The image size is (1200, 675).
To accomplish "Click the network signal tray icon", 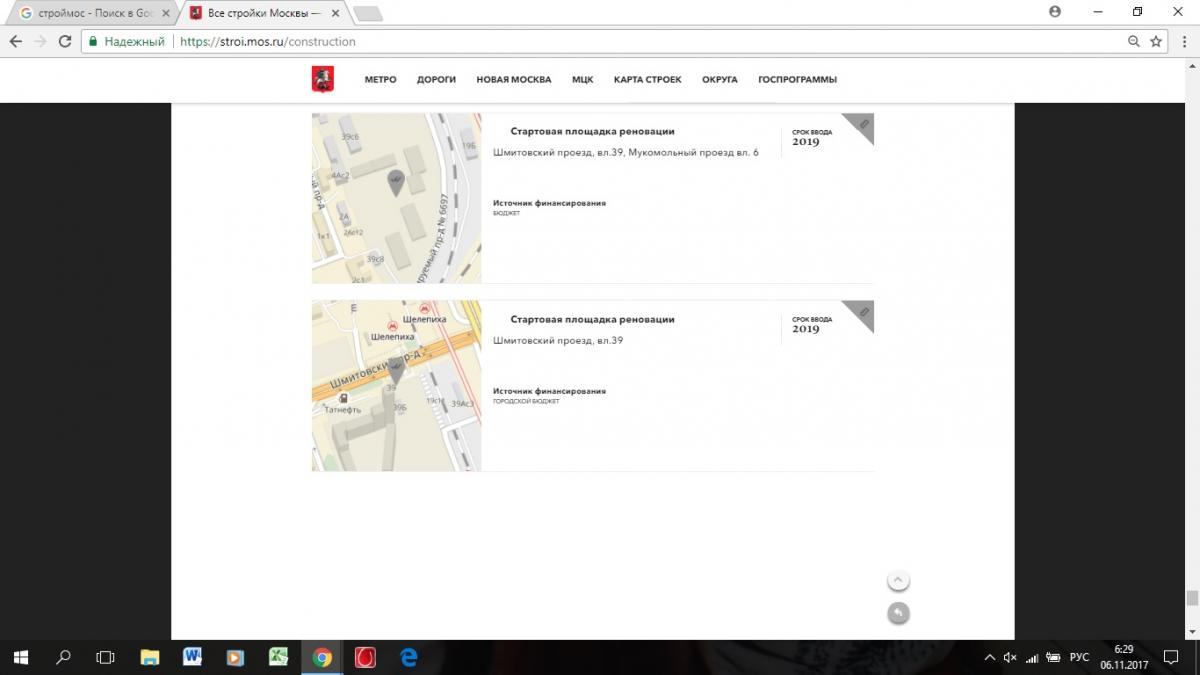I will 1032,658.
